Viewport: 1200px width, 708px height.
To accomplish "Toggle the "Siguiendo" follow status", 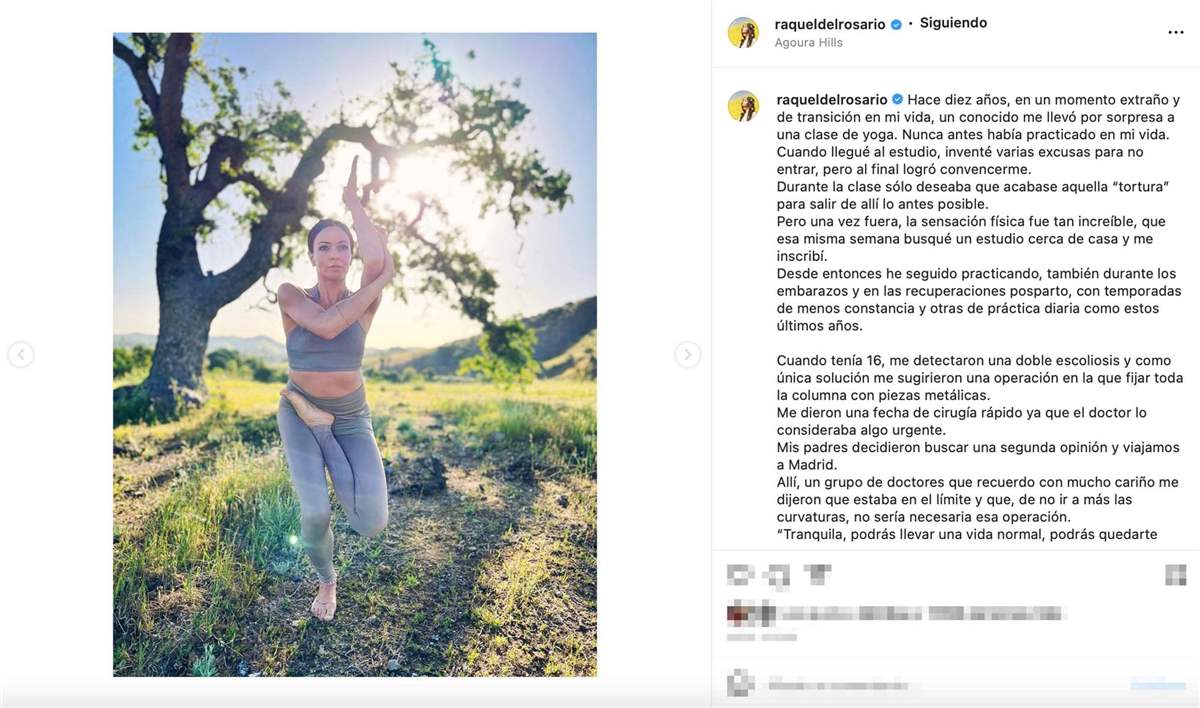I will click(953, 23).
